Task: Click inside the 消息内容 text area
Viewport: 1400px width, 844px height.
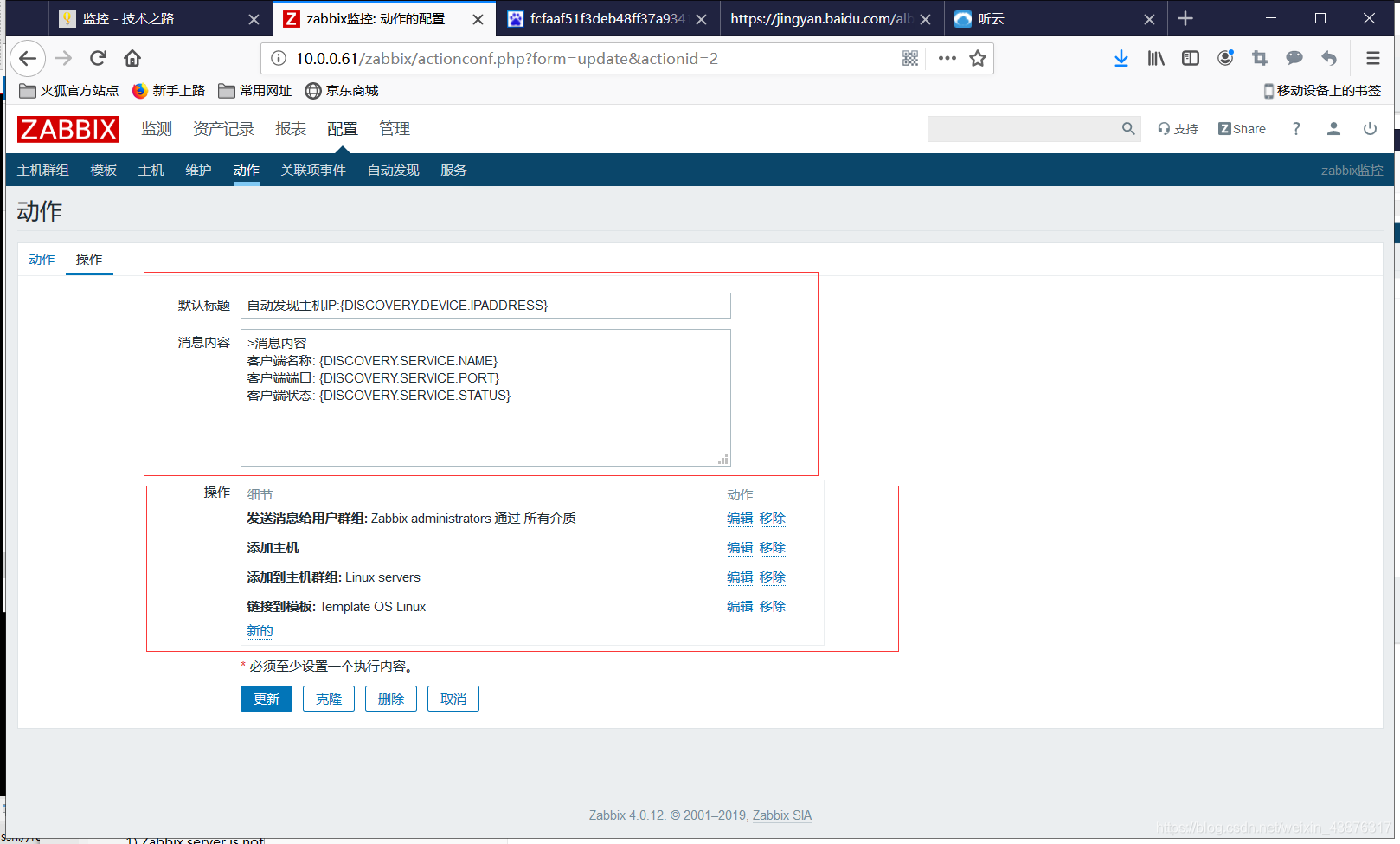Action: (x=485, y=397)
